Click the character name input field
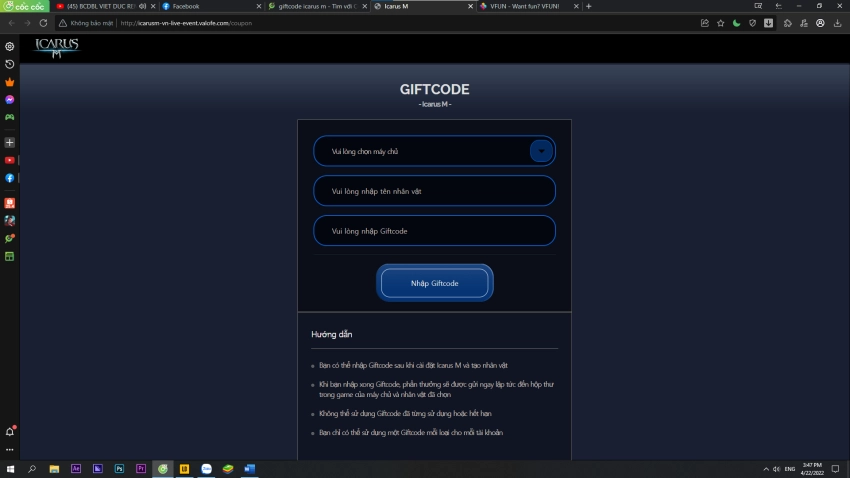The image size is (850, 478). tap(434, 191)
